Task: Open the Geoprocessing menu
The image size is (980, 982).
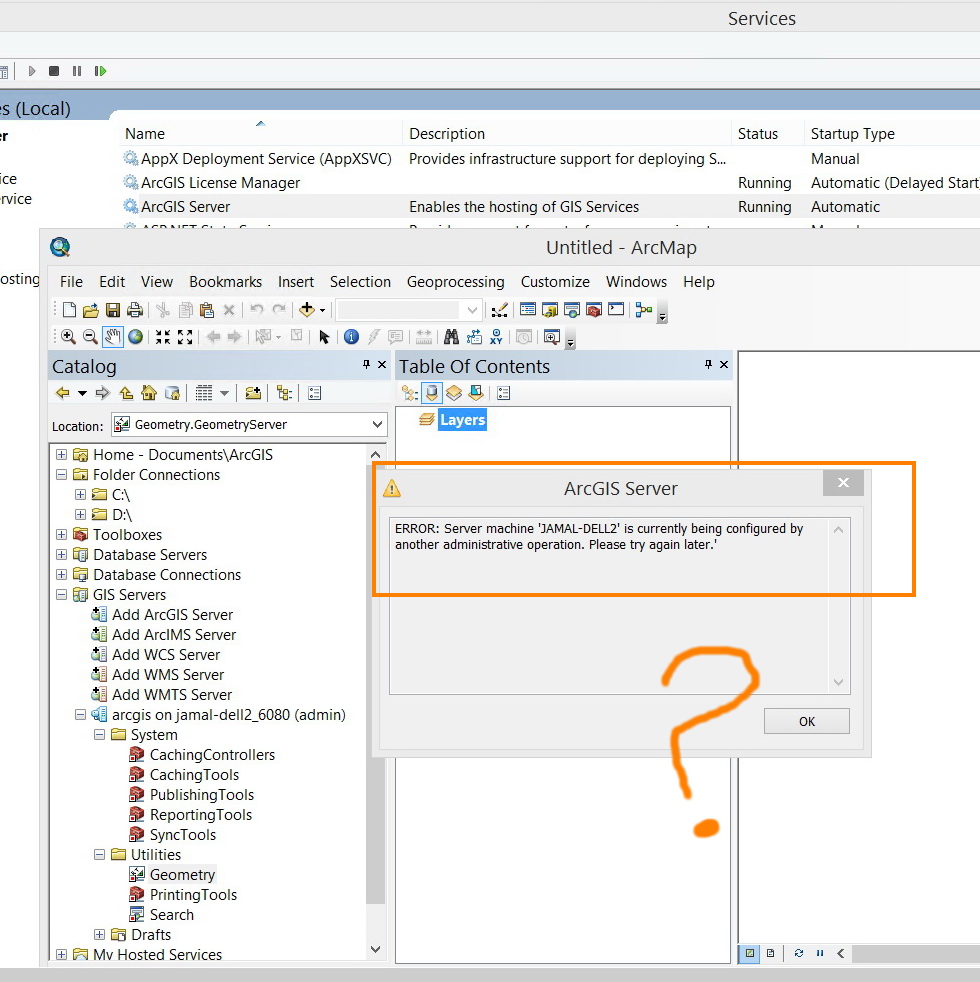Action: coord(455,282)
